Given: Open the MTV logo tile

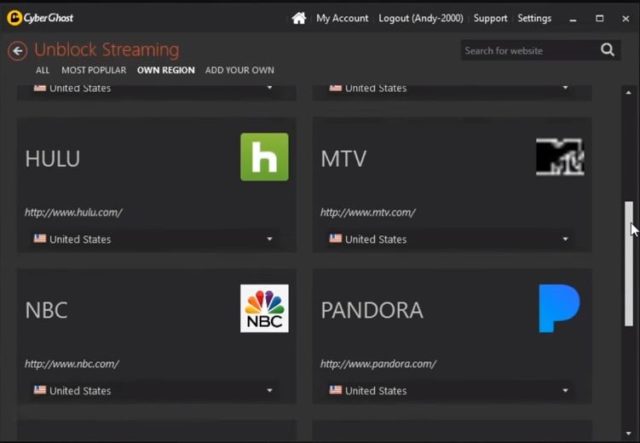Looking at the screenshot, I should pyautogui.click(x=560, y=157).
